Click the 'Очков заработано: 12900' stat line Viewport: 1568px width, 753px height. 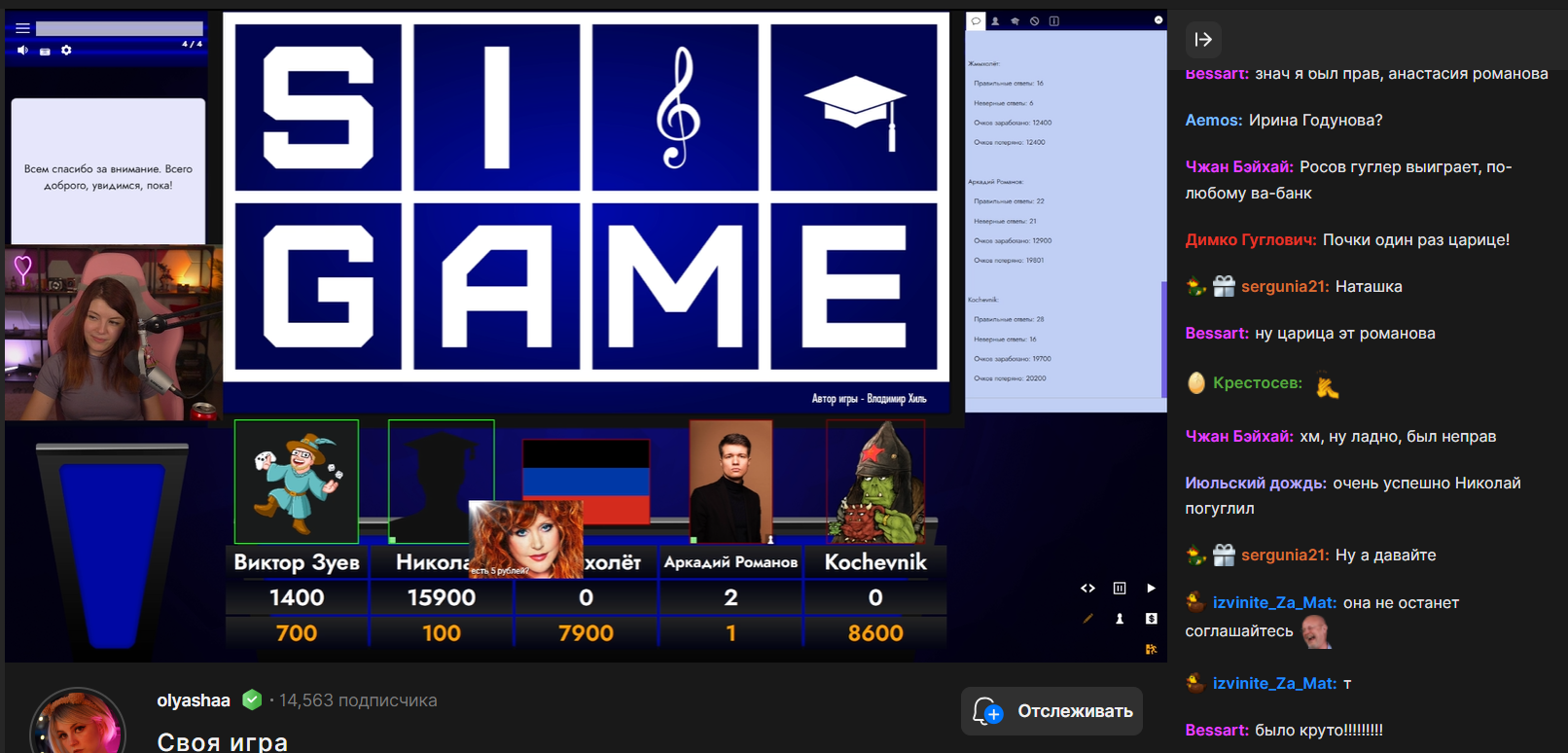(1013, 240)
